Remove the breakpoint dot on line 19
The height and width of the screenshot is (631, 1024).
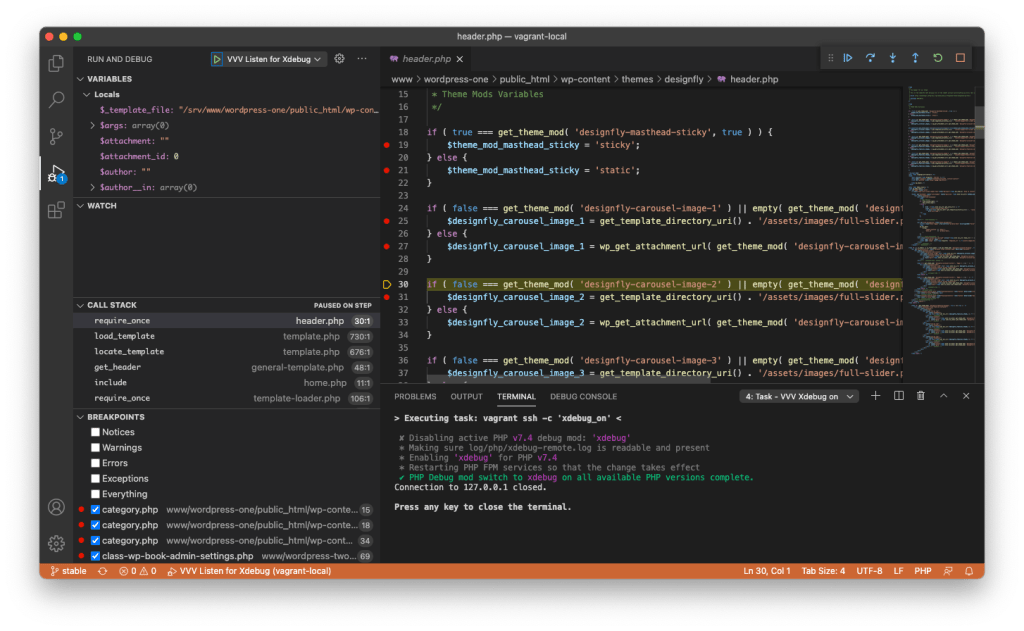pos(387,145)
